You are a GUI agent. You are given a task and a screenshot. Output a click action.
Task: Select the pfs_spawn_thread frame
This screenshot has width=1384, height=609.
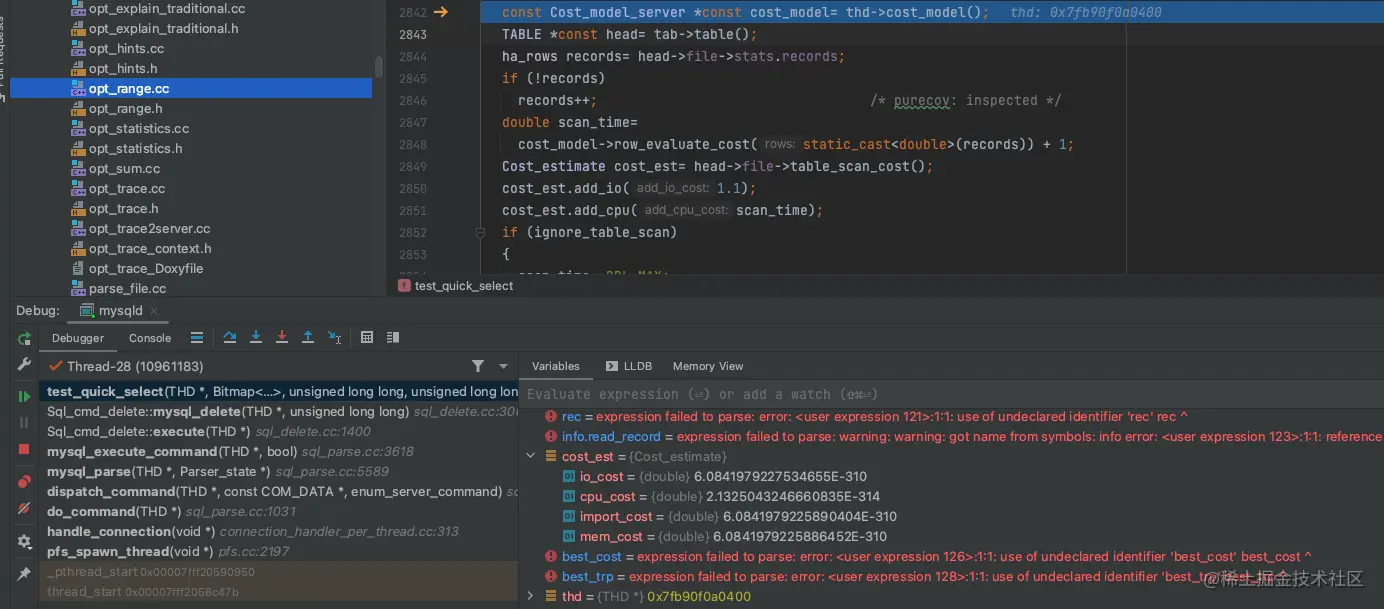click(279, 551)
